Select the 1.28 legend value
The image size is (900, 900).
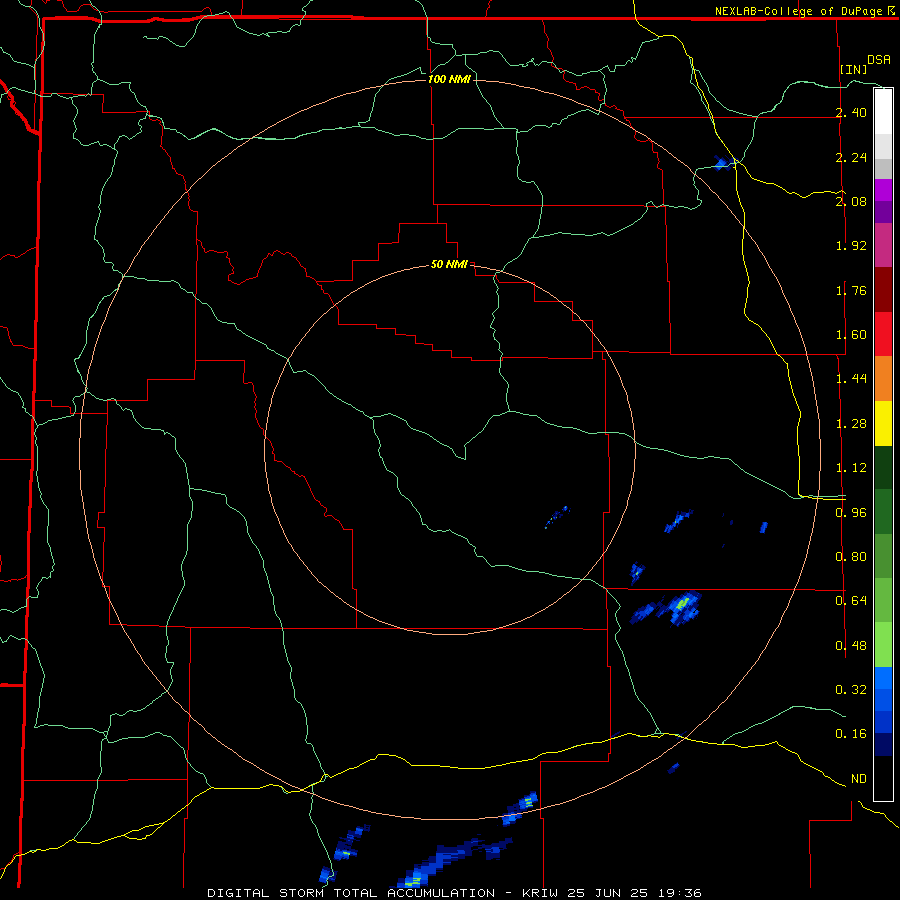pos(851,424)
